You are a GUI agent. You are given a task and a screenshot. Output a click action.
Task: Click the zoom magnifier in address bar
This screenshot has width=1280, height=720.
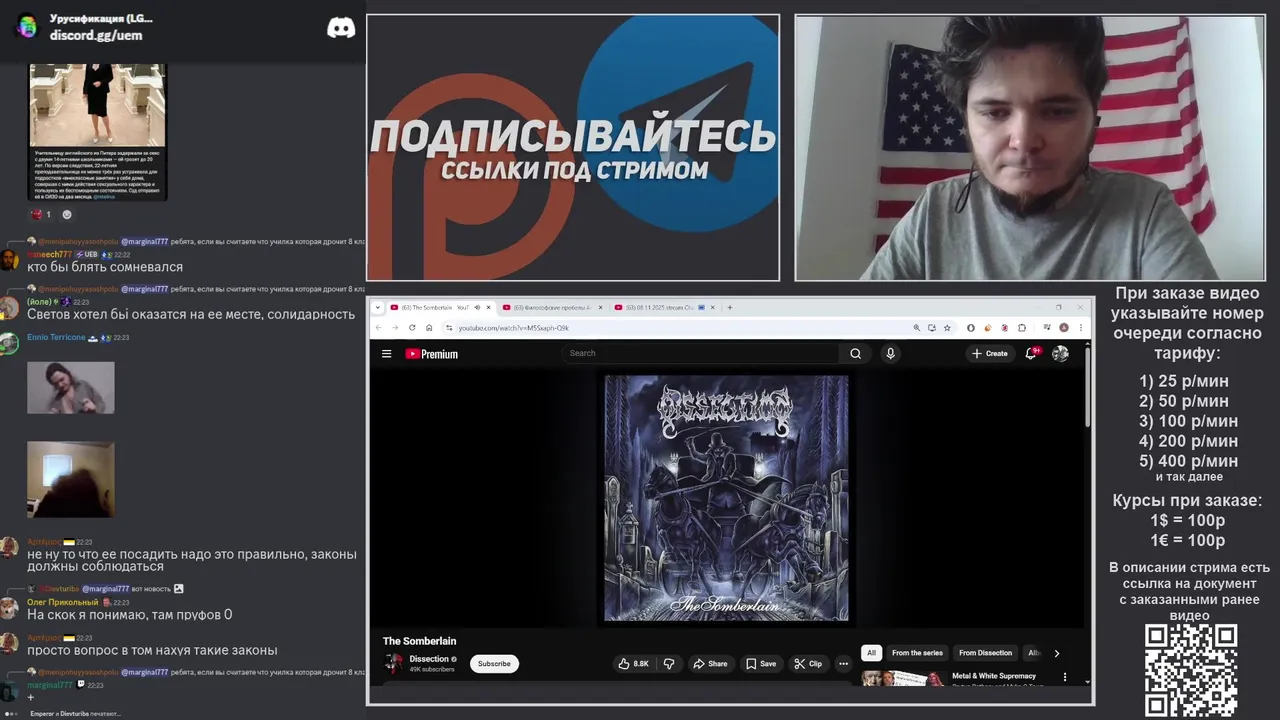click(x=916, y=327)
